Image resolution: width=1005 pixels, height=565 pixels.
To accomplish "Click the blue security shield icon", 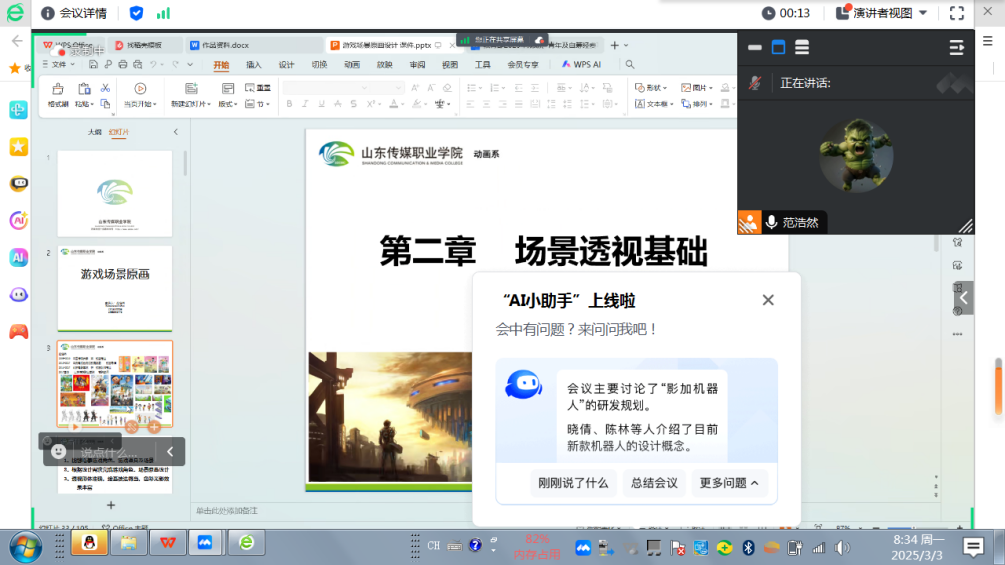I will pos(136,13).
